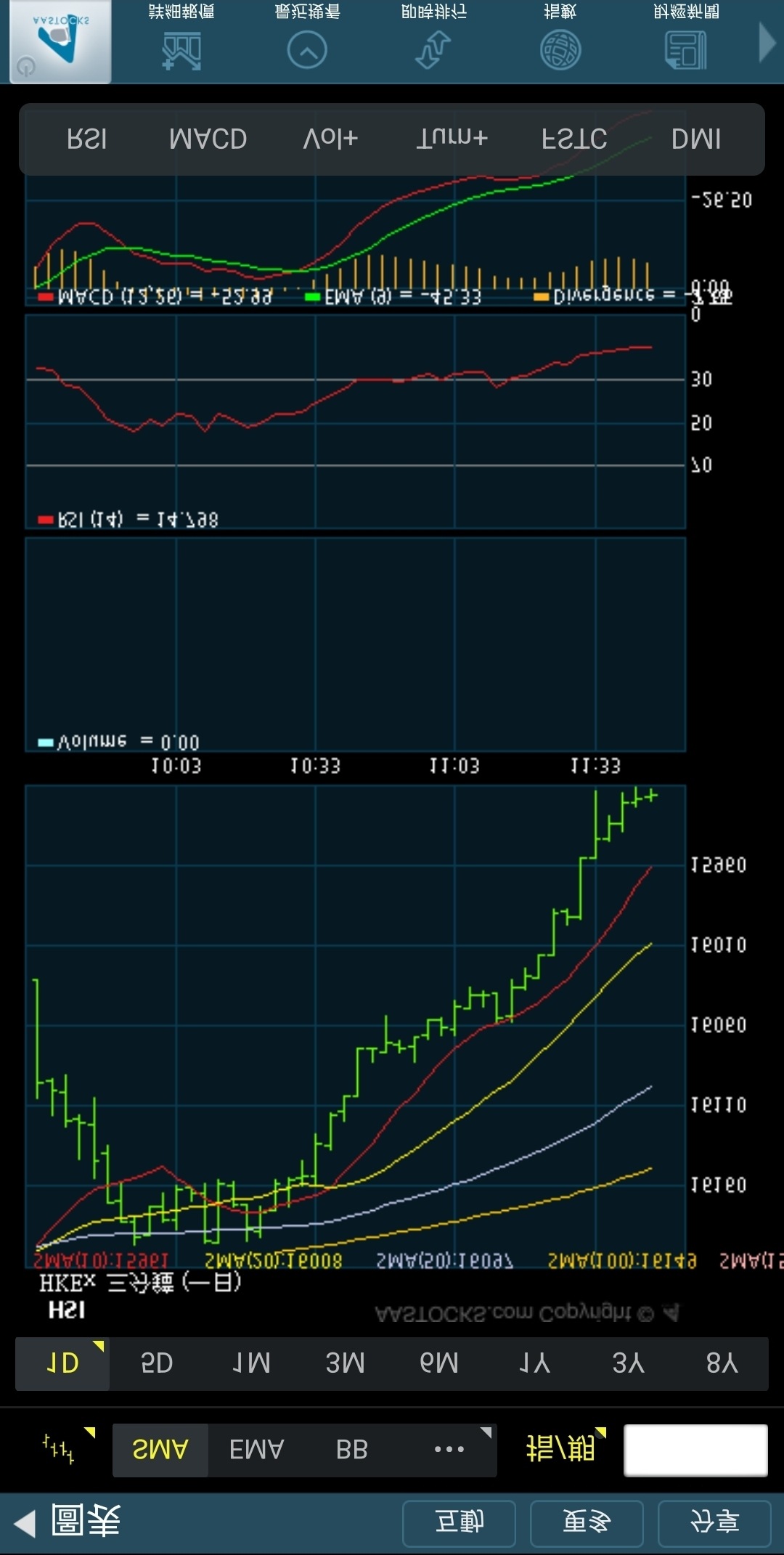Expand more overlay options with ellipsis
Screen dimensions: 784x1555
pos(450,1450)
